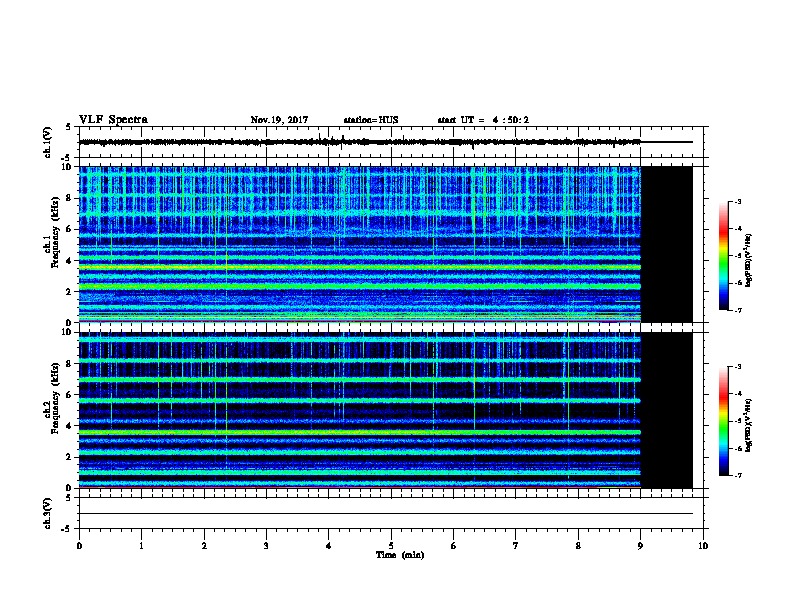Click the "10" kHz tick of ch.2 spectrogram
This screenshot has height=612, width=792.
pos(68,332)
